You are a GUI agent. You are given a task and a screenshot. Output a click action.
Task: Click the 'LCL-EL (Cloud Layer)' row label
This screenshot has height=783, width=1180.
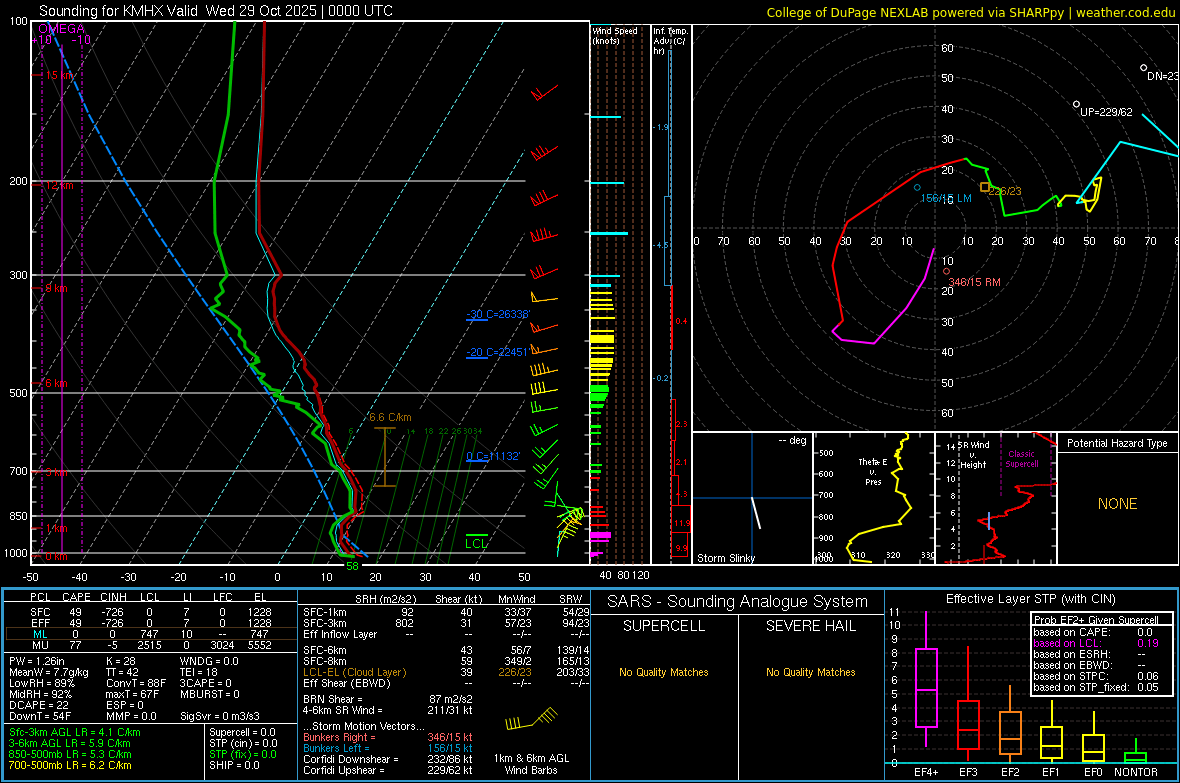(354, 672)
